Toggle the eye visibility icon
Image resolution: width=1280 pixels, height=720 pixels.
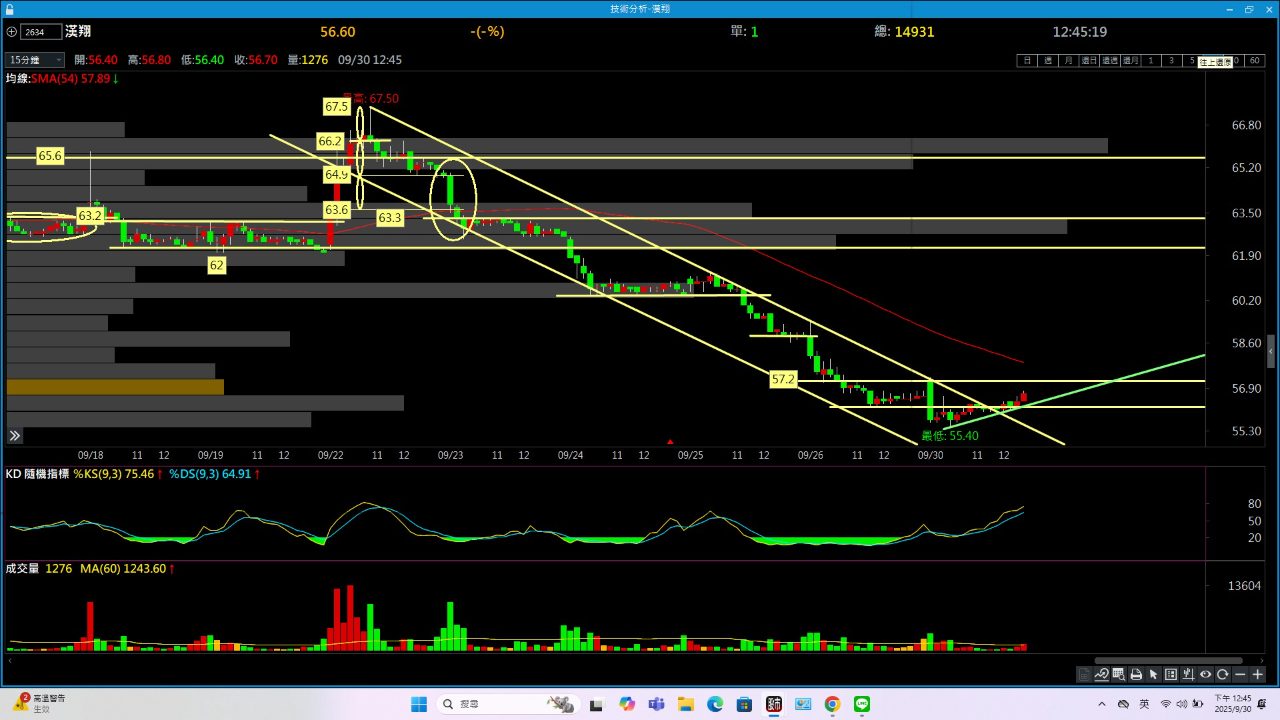(1205, 675)
